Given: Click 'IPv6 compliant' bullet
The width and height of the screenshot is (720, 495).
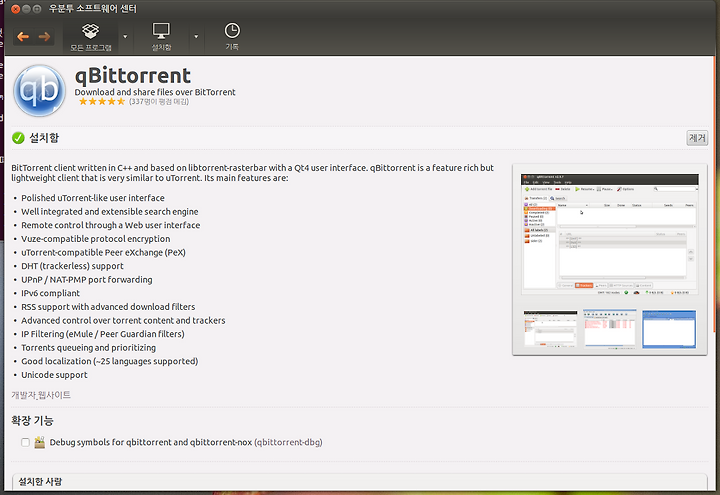Looking at the screenshot, I should coord(51,293).
